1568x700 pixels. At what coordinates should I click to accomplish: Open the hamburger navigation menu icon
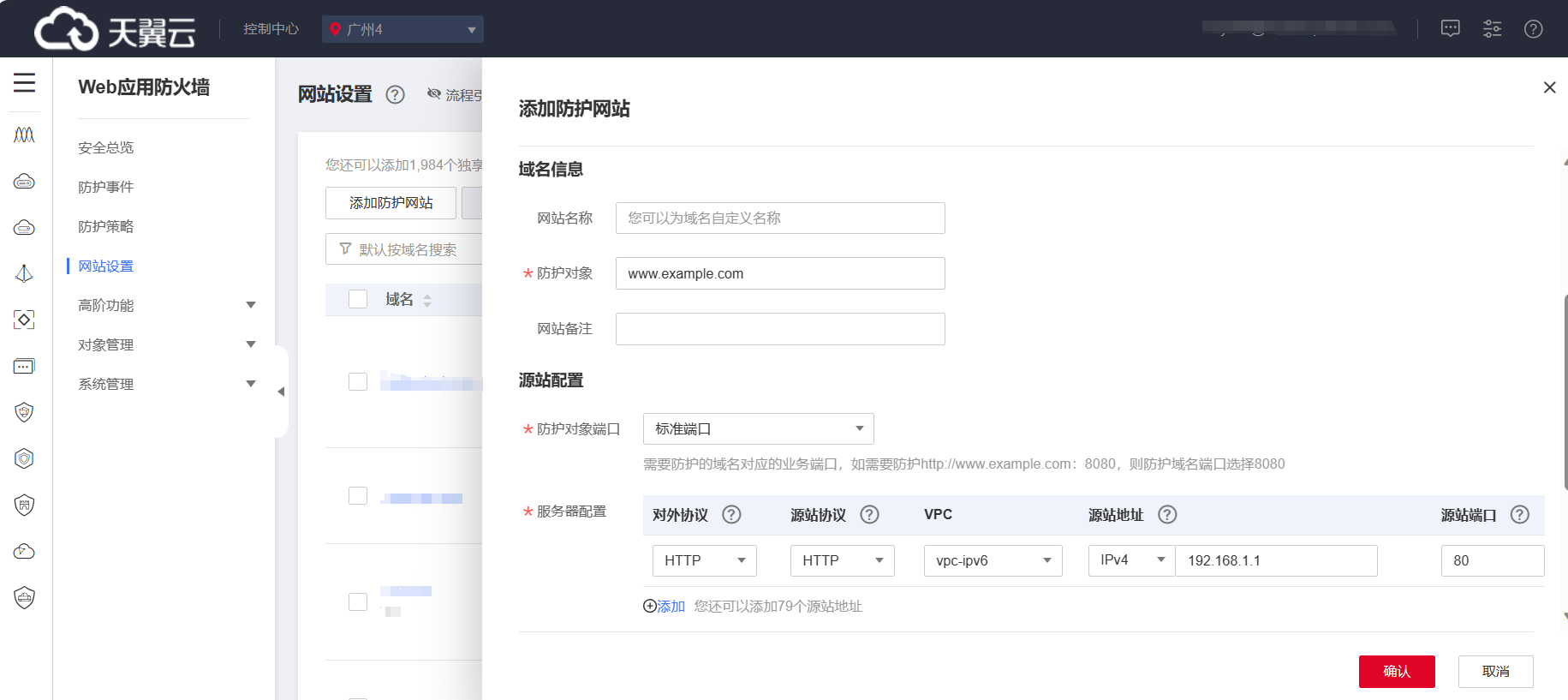[x=24, y=82]
